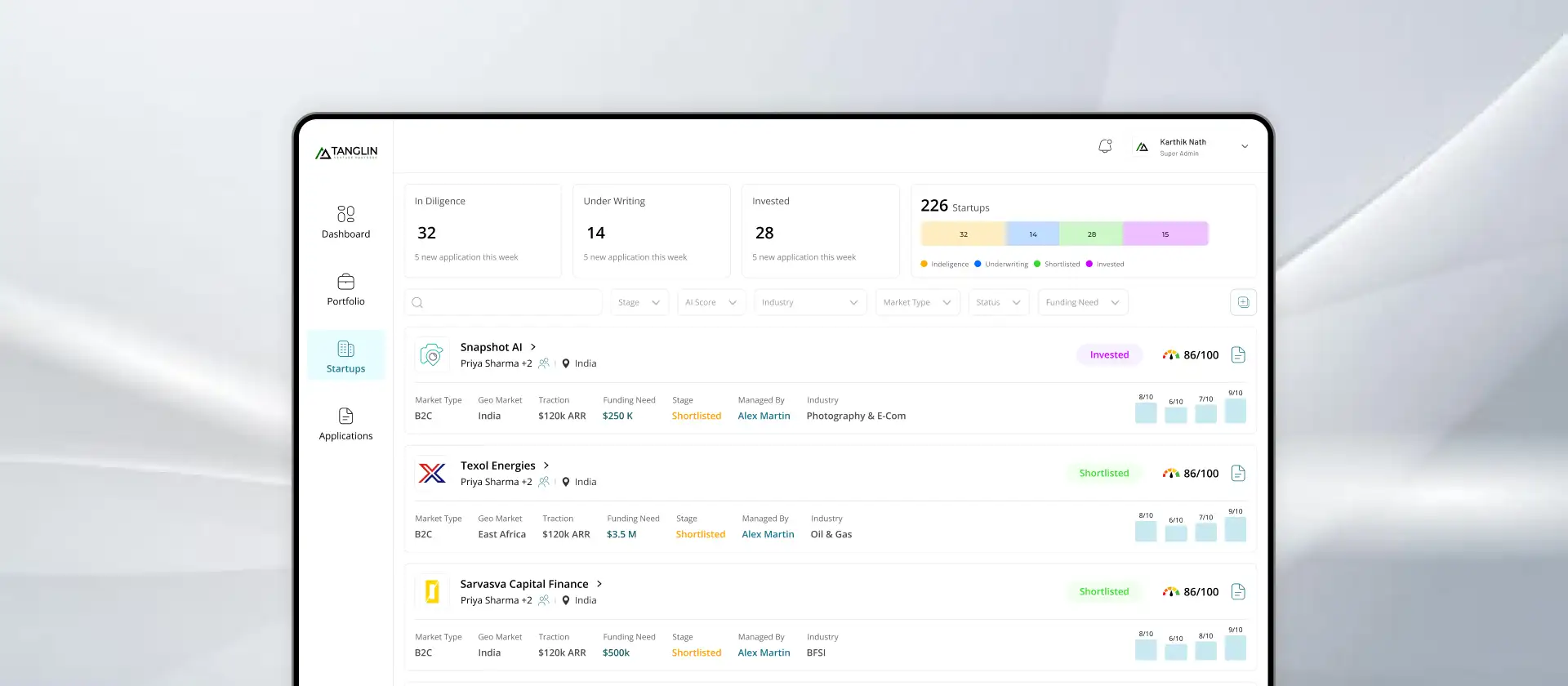Screen dimensions: 1568x686
Task: Select Startups in the sidebar
Action: [x=346, y=357]
